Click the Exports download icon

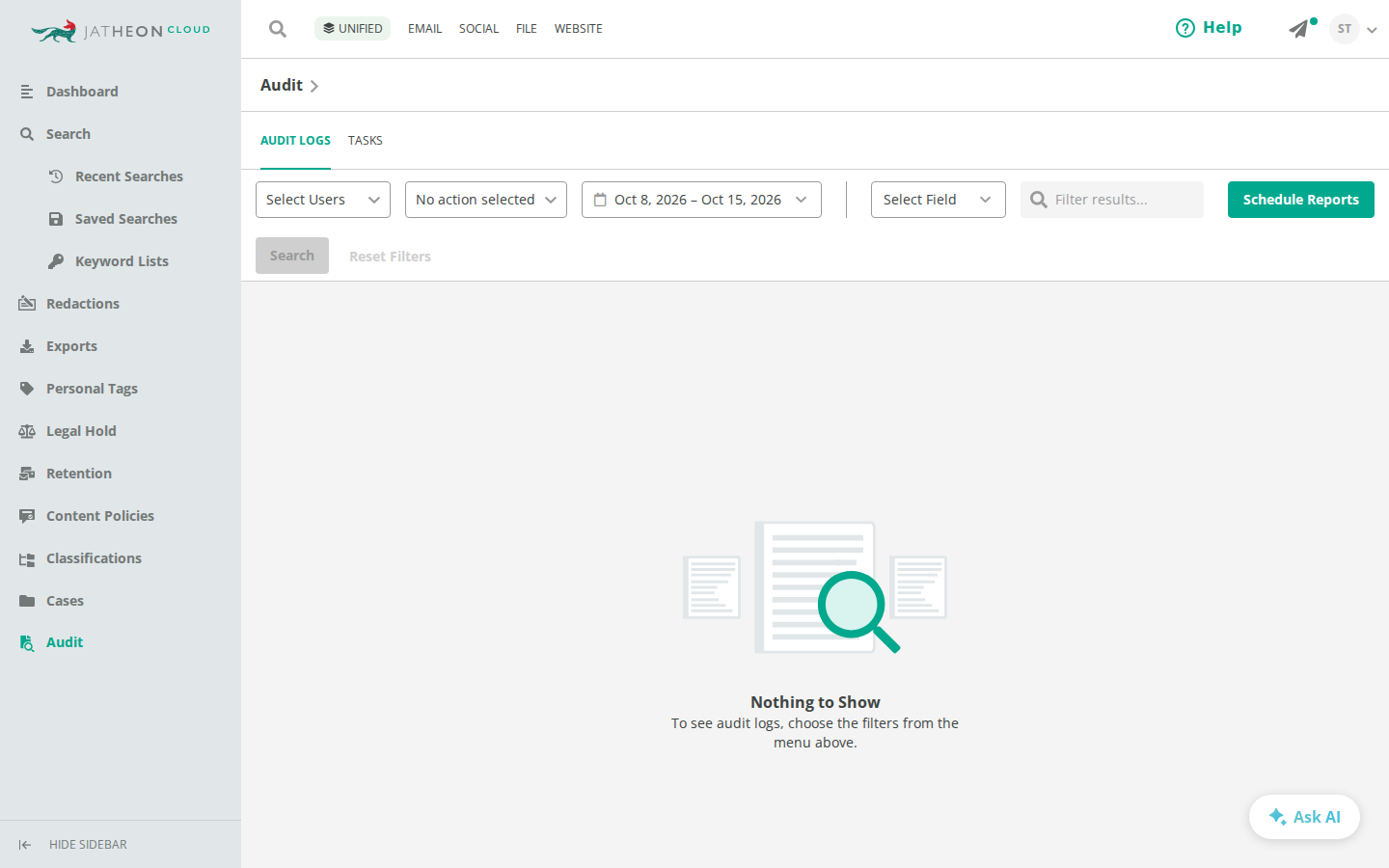[x=27, y=346]
